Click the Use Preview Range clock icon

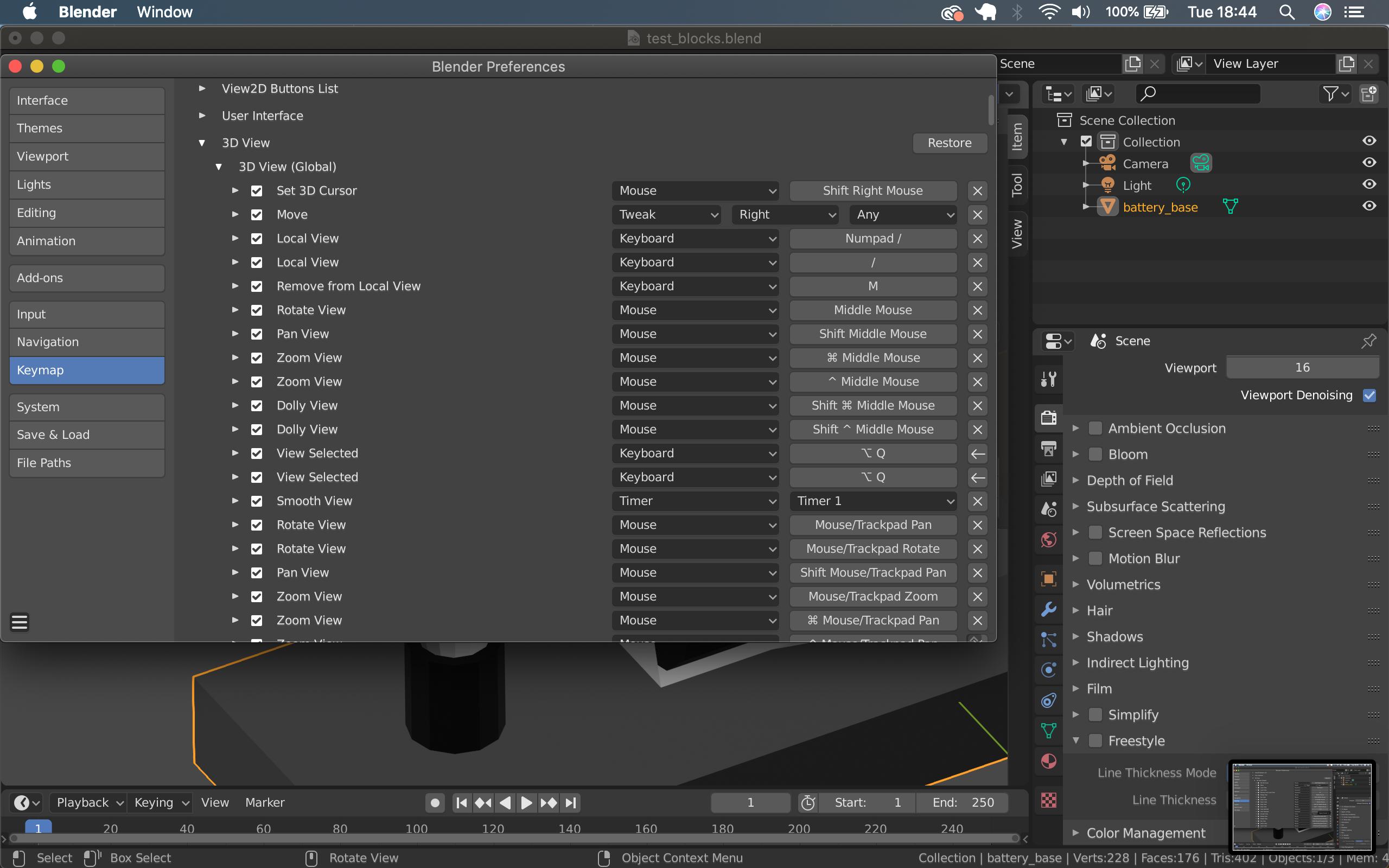point(808,802)
